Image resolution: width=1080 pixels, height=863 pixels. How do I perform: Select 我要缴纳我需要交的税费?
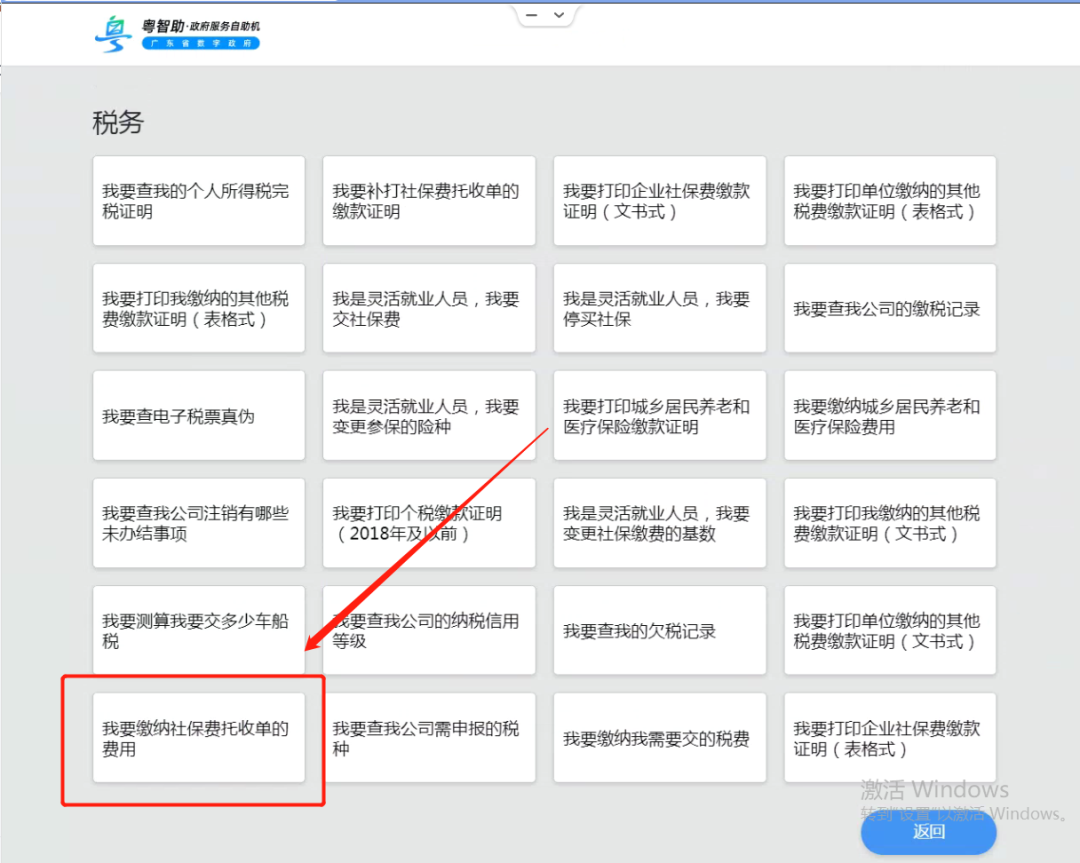658,737
